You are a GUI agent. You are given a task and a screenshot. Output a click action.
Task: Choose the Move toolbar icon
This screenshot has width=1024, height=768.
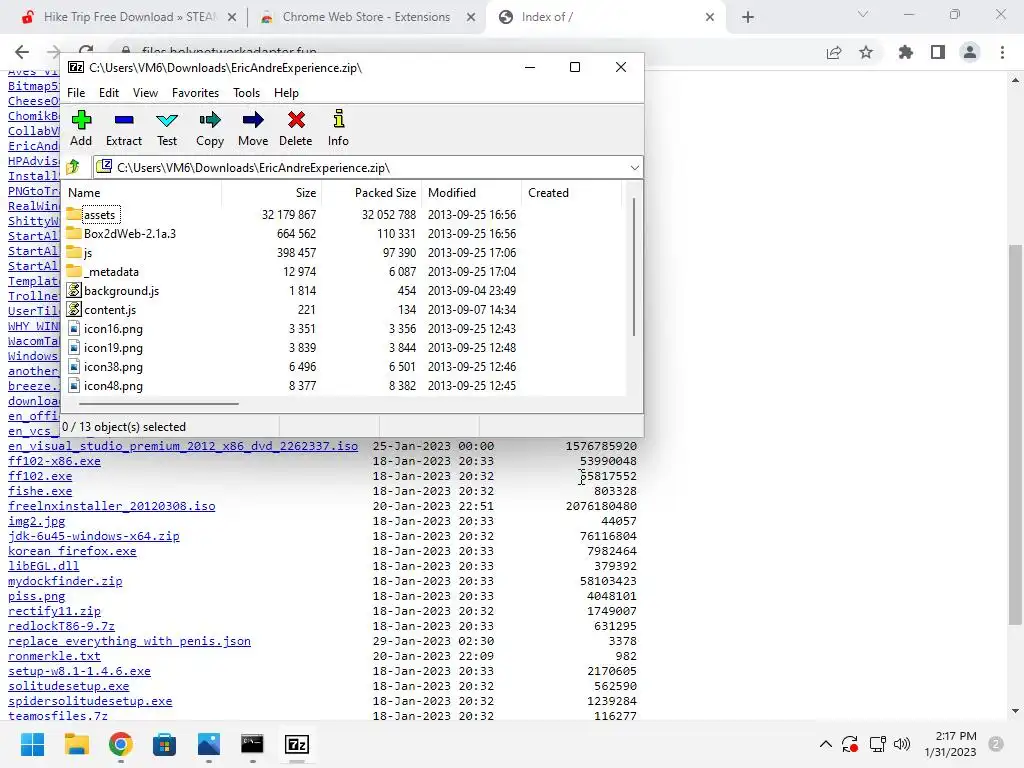(253, 120)
